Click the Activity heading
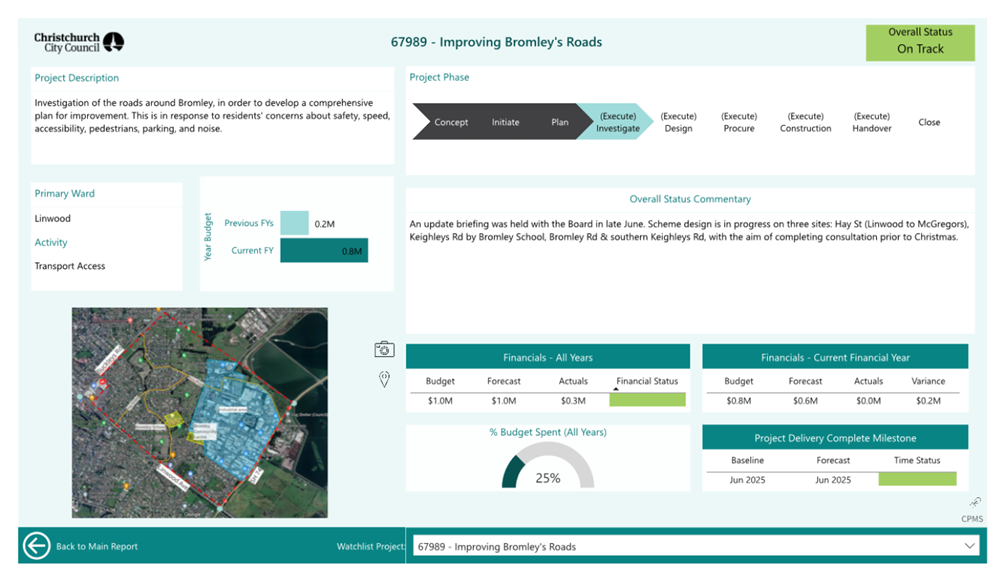The width and height of the screenshot is (1004, 581). pos(51,242)
